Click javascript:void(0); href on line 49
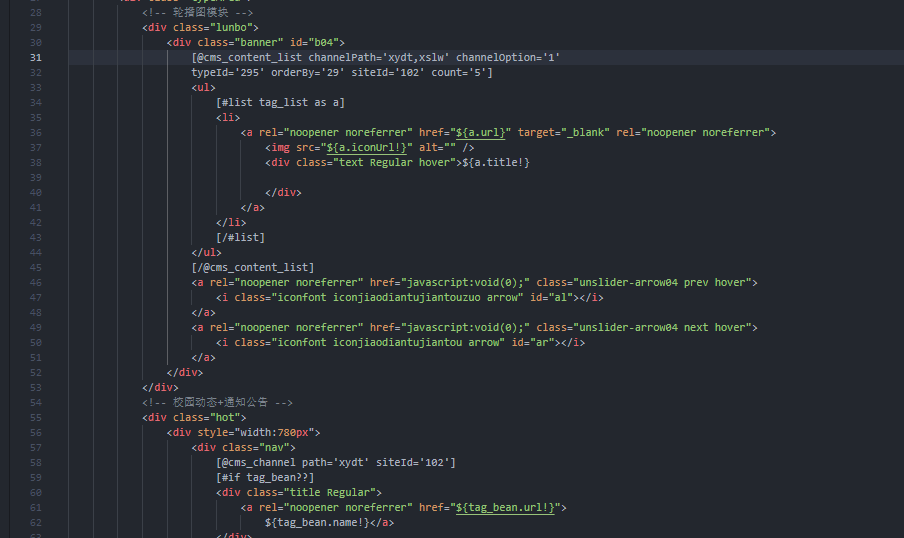Screen dimensions: 904x538 465,328
